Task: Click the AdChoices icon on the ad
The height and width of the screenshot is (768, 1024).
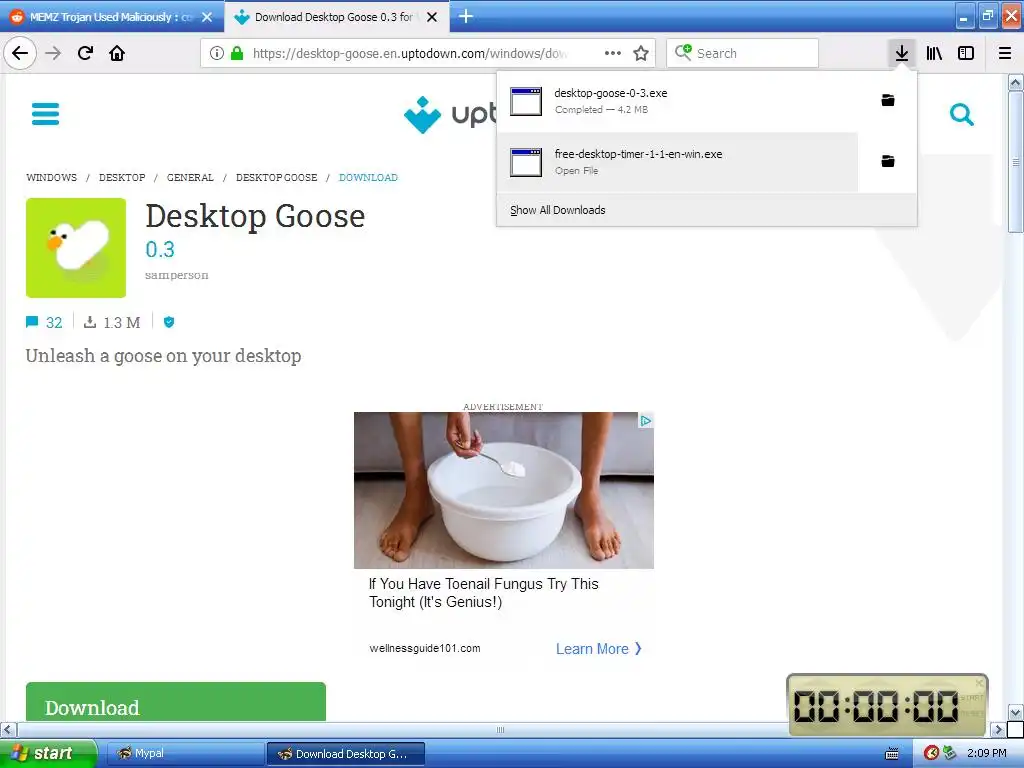Action: tap(645, 421)
